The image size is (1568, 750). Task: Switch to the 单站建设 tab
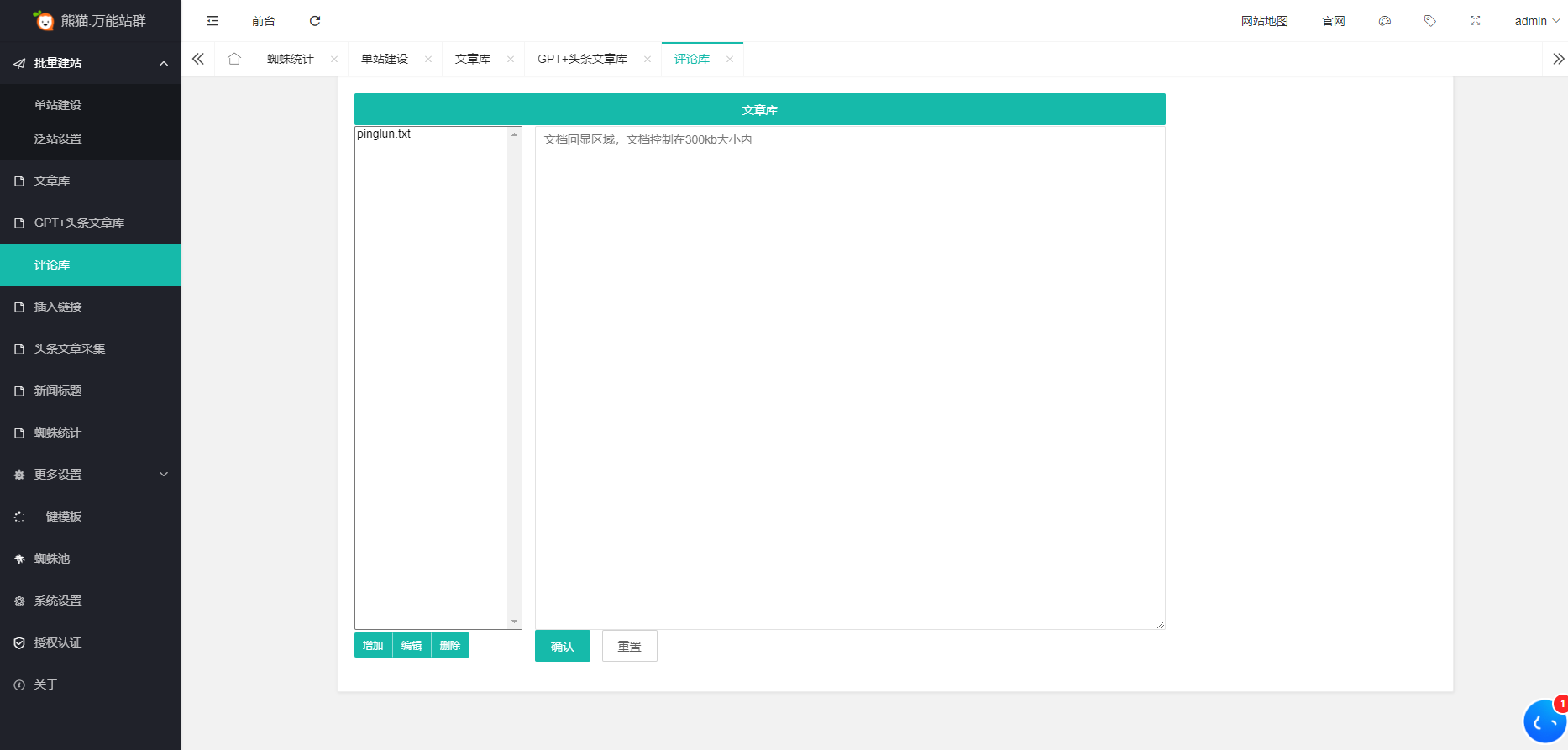point(385,59)
